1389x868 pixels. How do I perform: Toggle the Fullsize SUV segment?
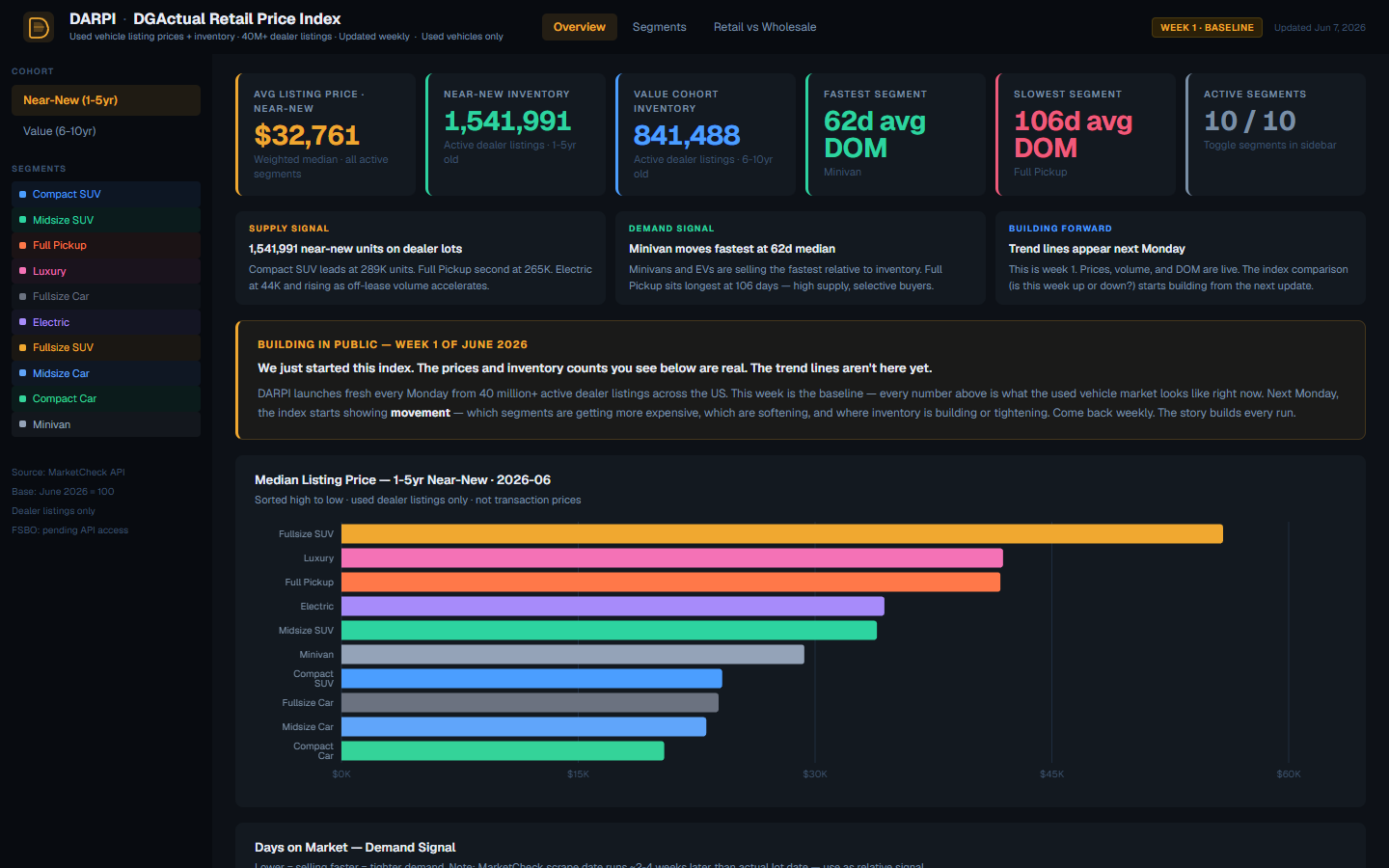point(106,347)
